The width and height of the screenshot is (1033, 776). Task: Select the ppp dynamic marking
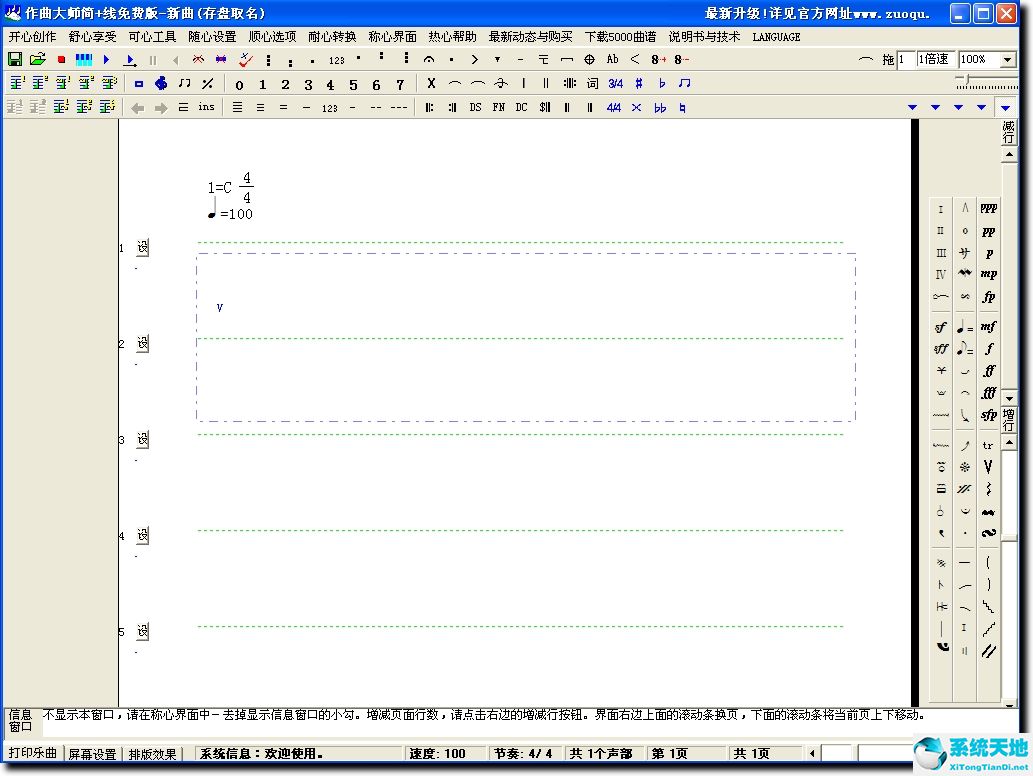[x=988, y=209]
